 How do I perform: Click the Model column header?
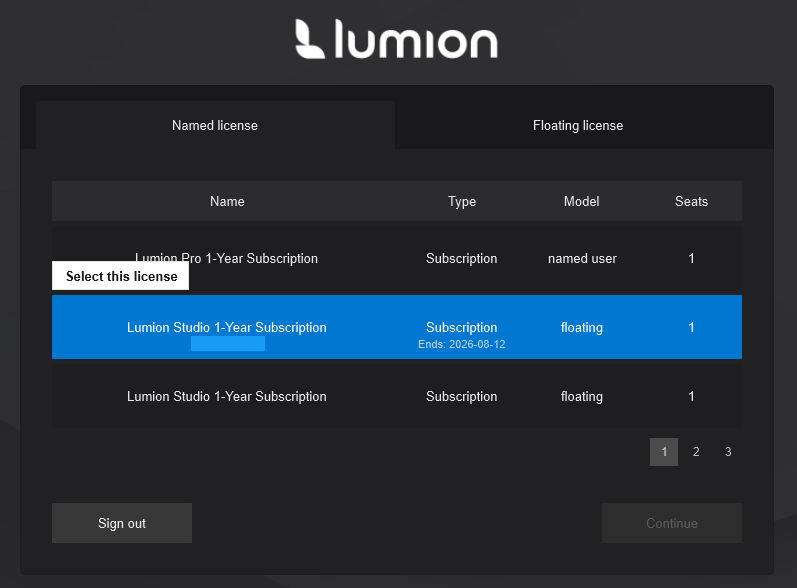tap(581, 201)
